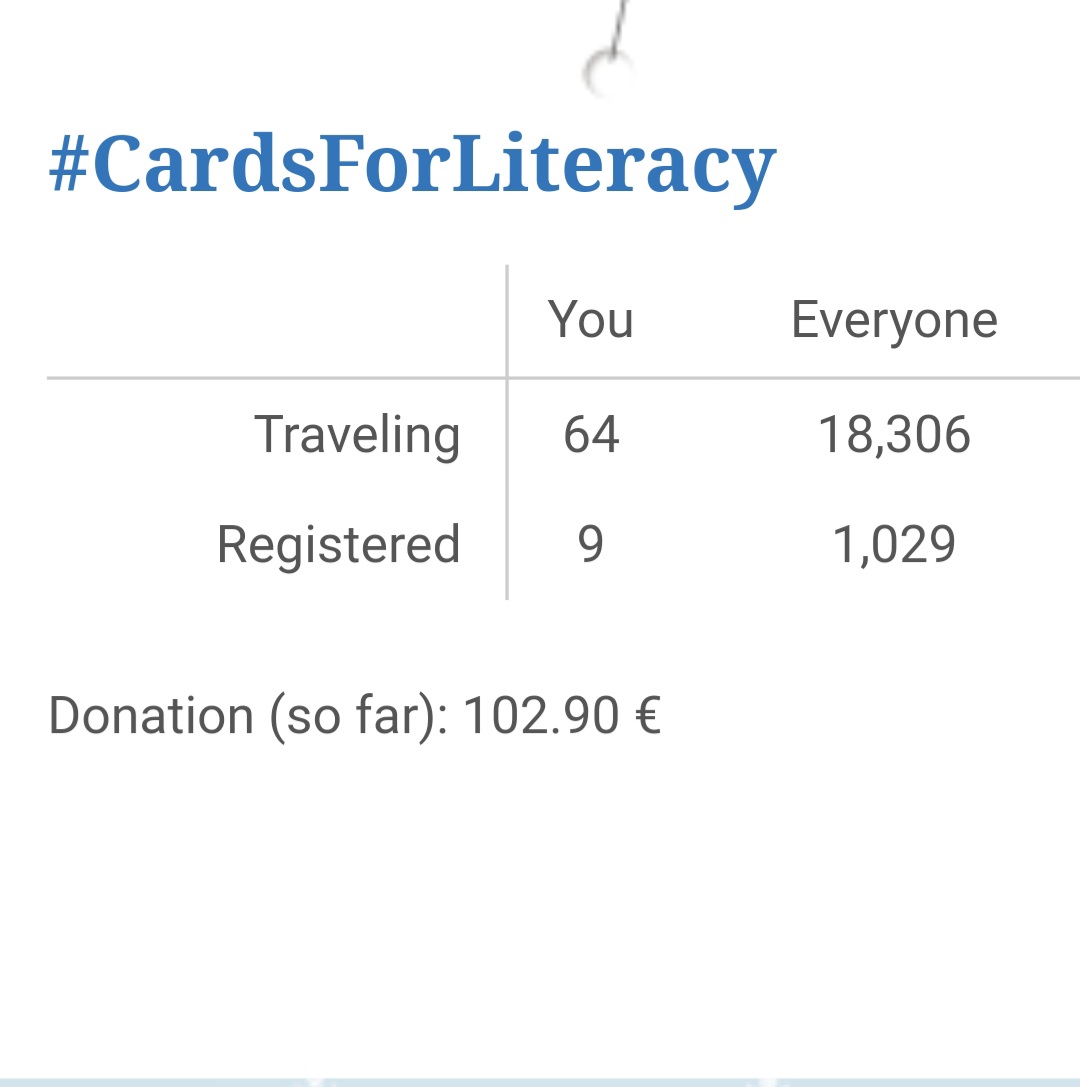Click the #CardsForLiteracy heading
The image size is (1080, 1087).
point(412,168)
